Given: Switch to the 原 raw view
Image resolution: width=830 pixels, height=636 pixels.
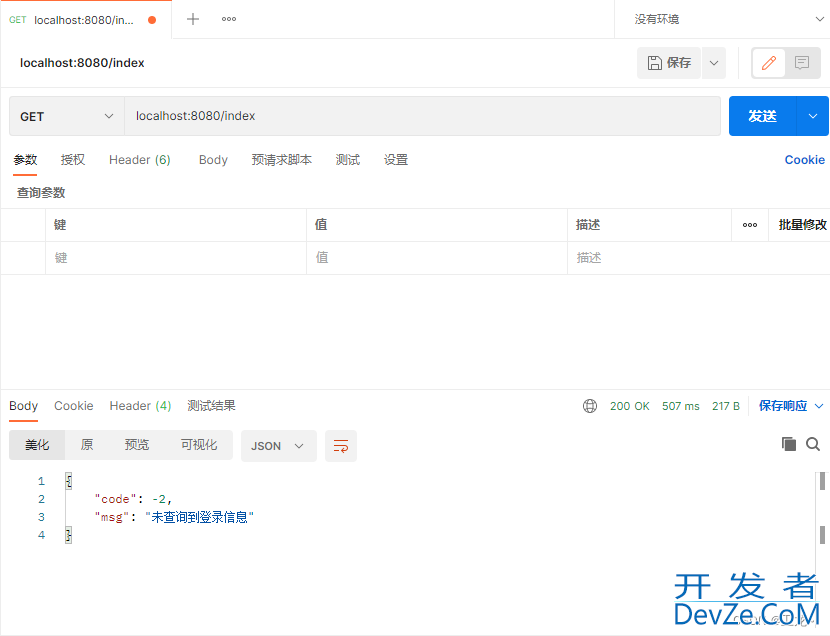Looking at the screenshot, I should [87, 445].
